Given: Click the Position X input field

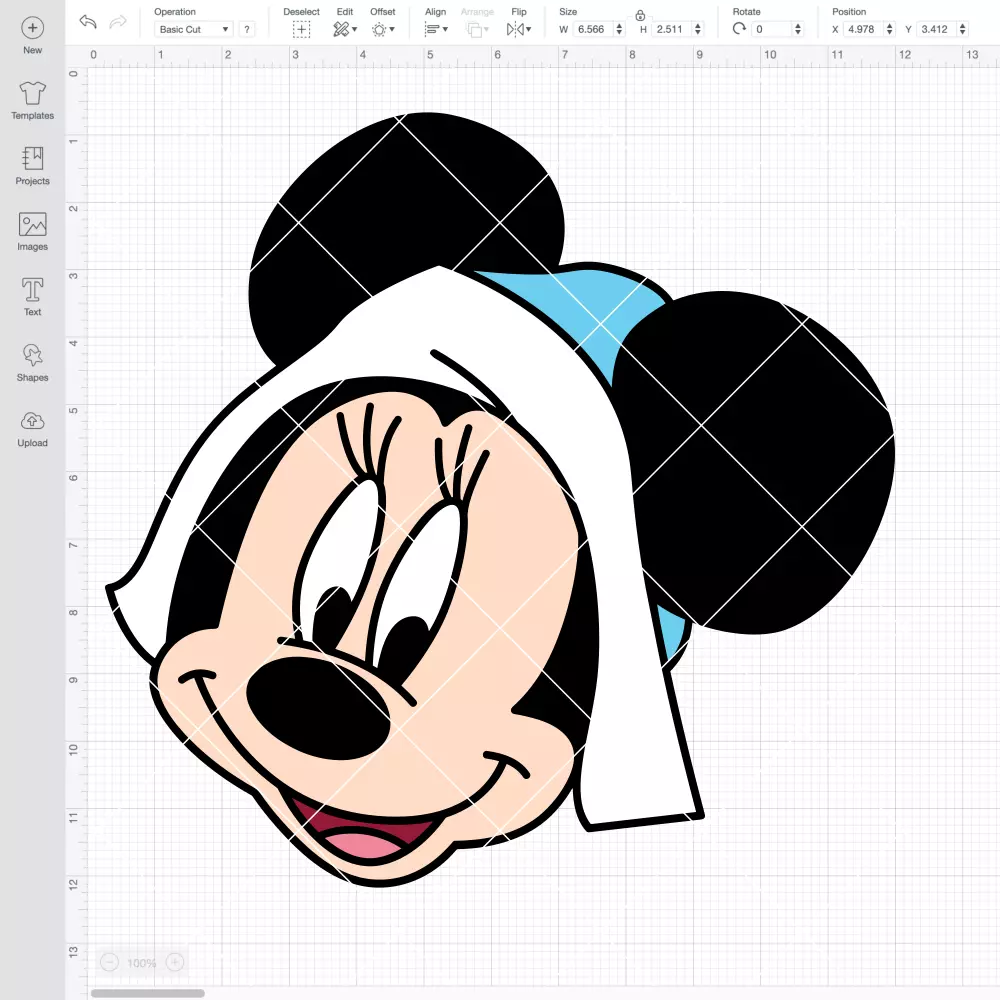Looking at the screenshot, I should pos(864,29).
